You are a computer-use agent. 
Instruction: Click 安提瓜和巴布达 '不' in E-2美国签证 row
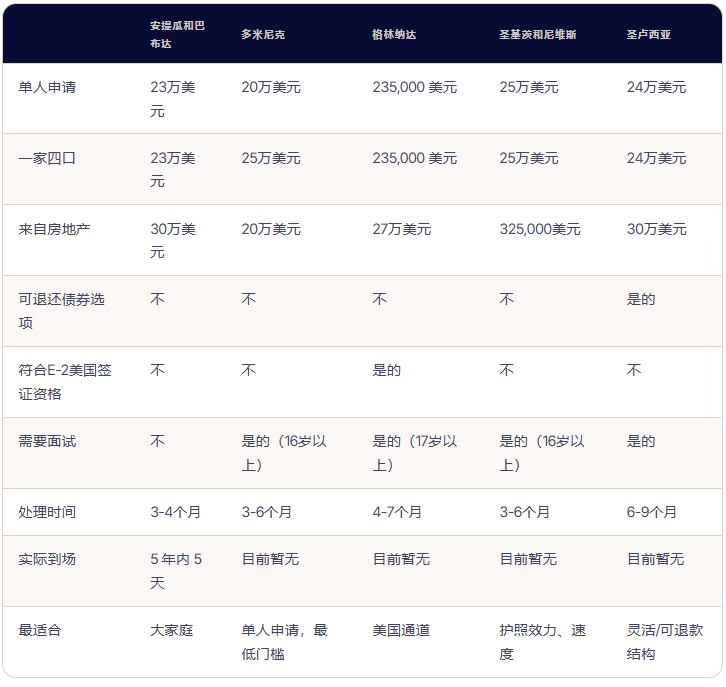pyautogui.click(x=157, y=370)
